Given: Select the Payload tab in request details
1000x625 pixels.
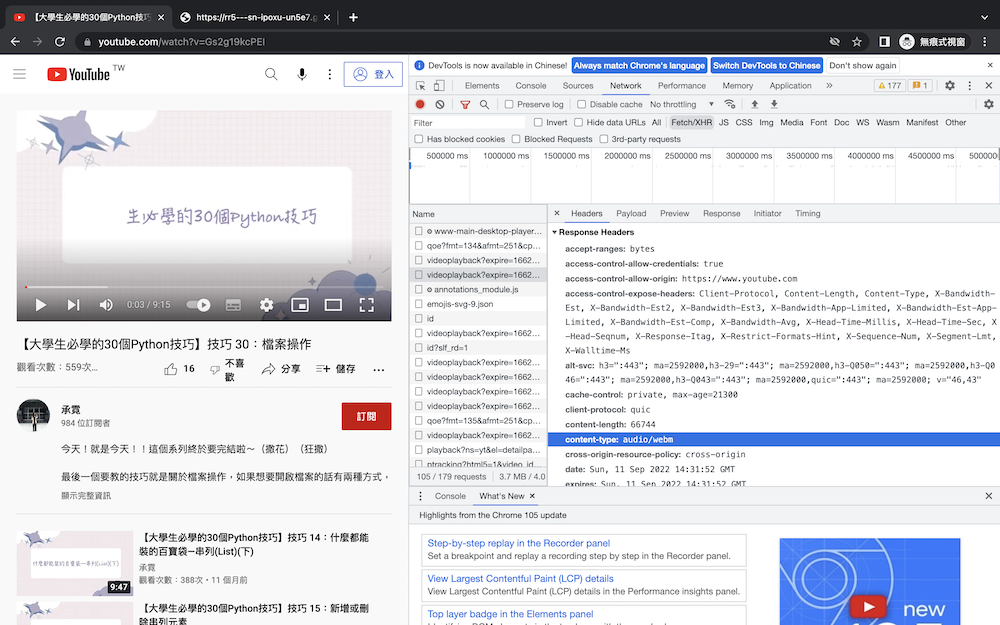Looking at the screenshot, I should click(631, 214).
